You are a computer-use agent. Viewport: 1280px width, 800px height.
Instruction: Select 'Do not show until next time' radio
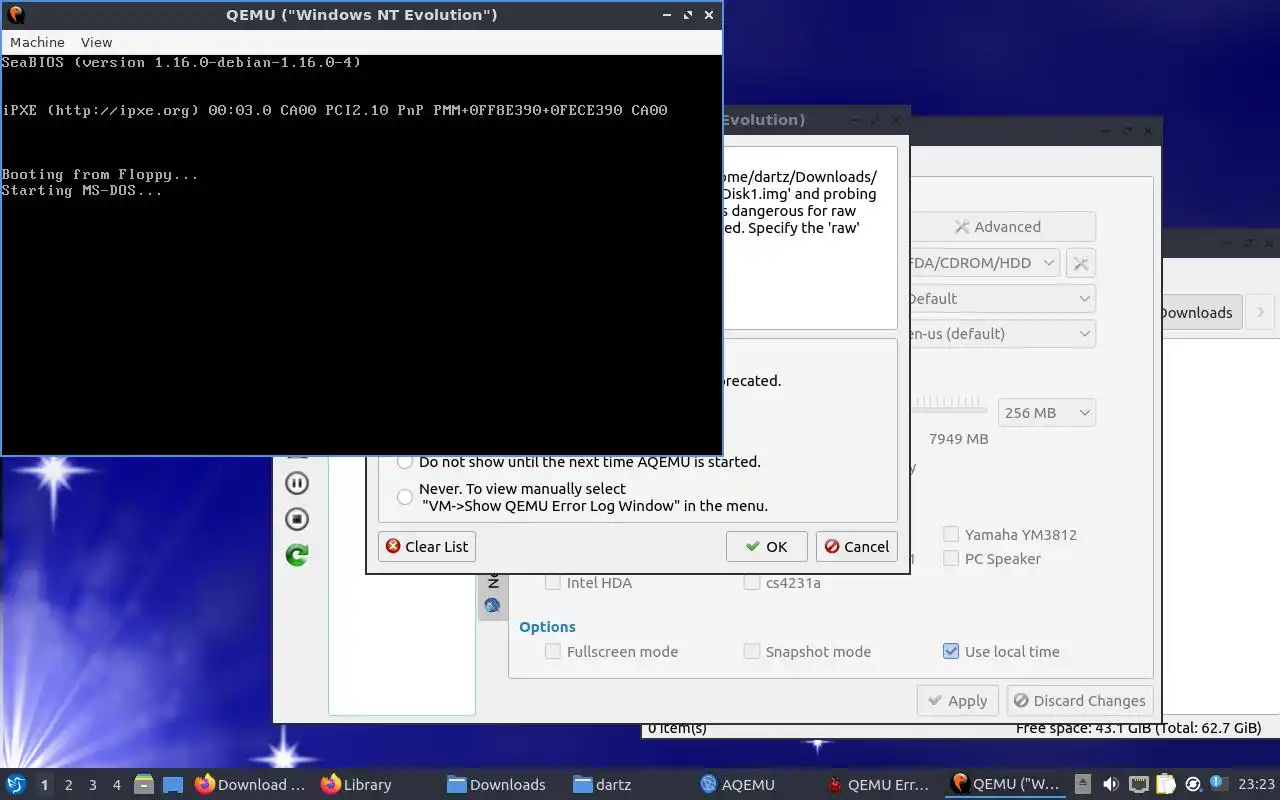(405, 462)
